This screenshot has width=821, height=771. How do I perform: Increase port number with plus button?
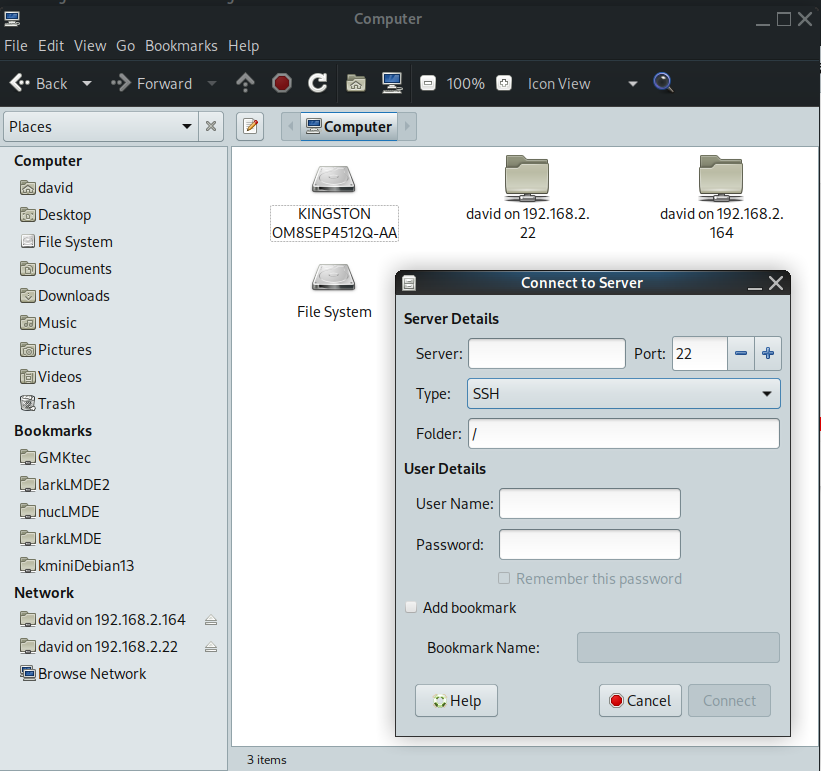[x=768, y=353]
